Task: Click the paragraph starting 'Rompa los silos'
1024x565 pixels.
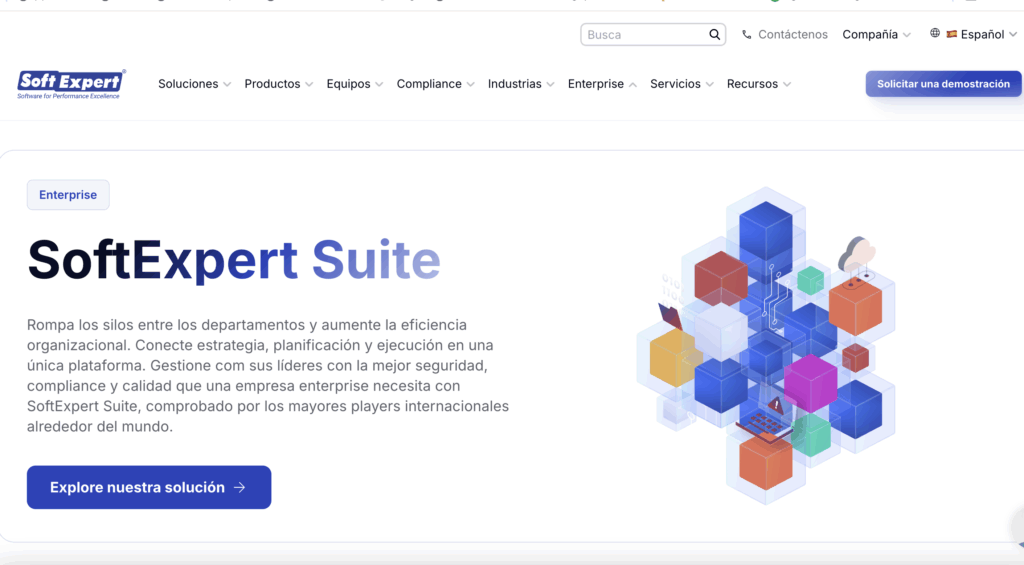Action: point(268,376)
